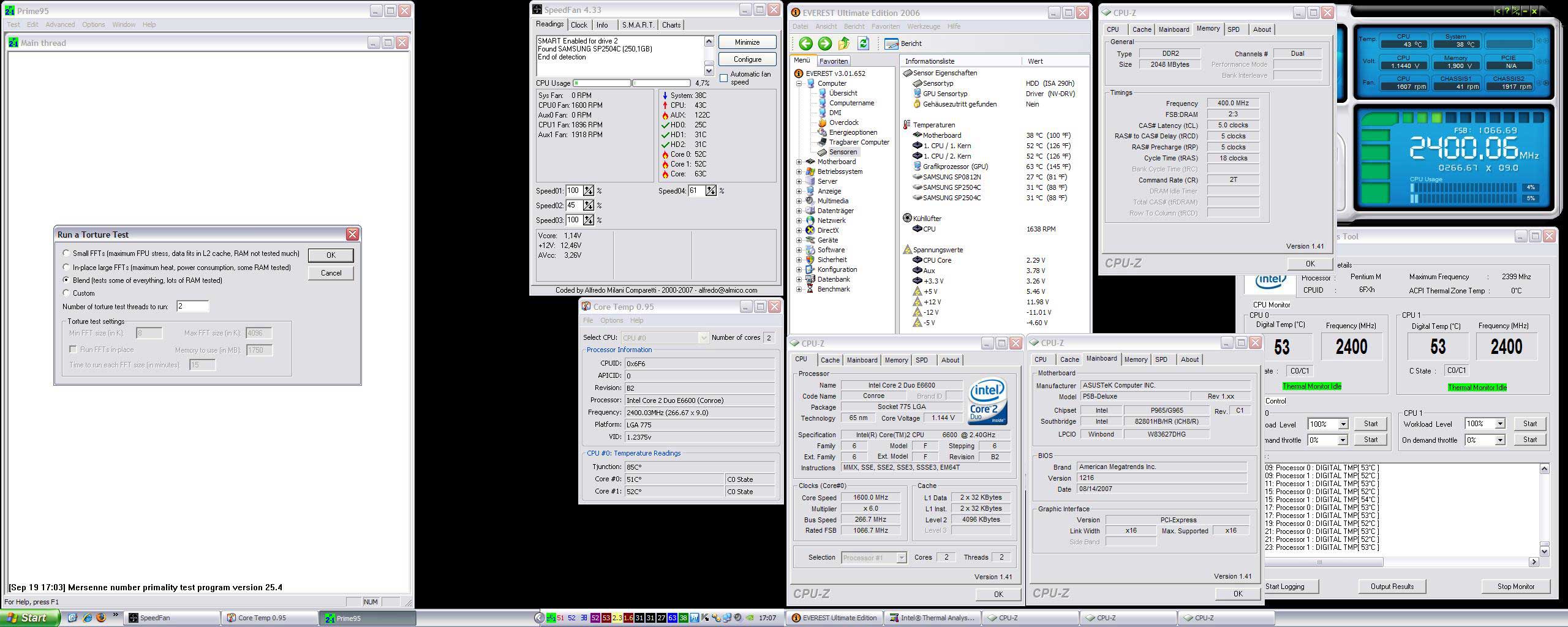Go back using EVEREST green left arrow

click(805, 43)
